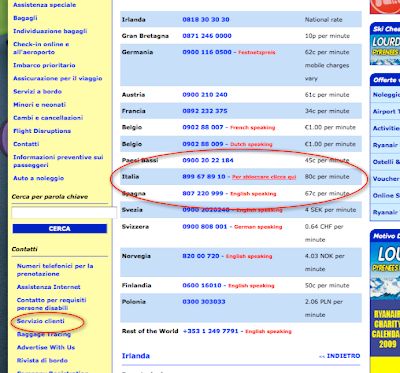Click the blue CERCA search button
This screenshot has width=400, height=373.
[60, 229]
